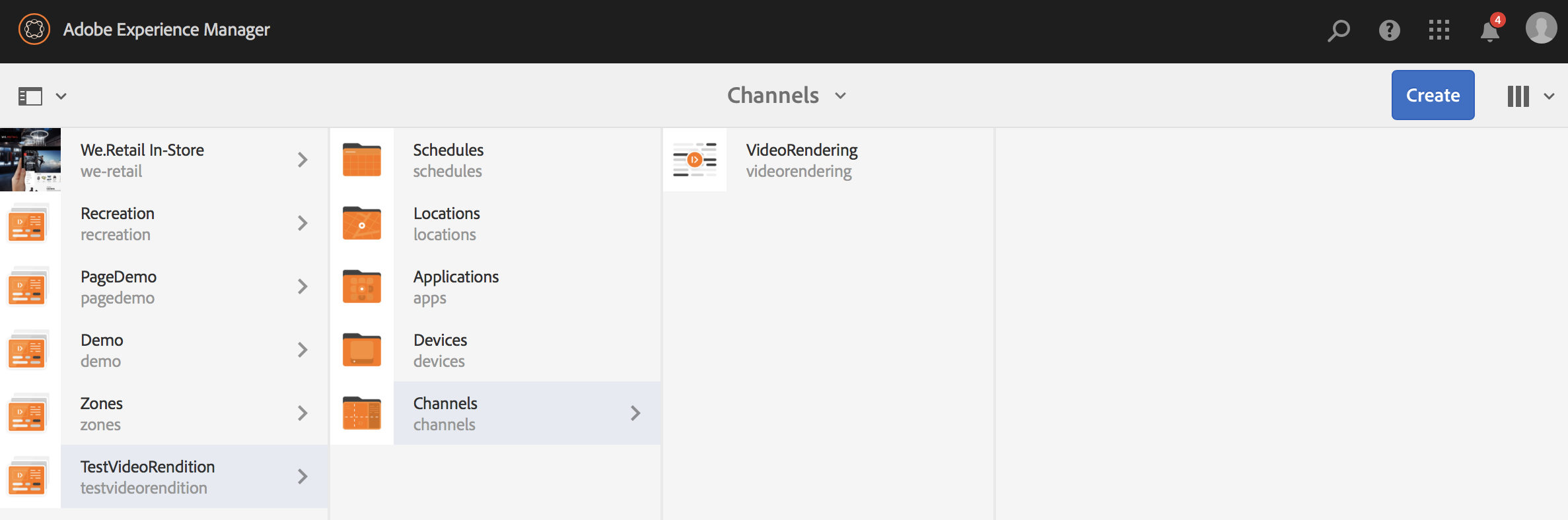The width and height of the screenshot is (1568, 520).
Task: Select the Devices folder icon
Action: [x=362, y=350]
